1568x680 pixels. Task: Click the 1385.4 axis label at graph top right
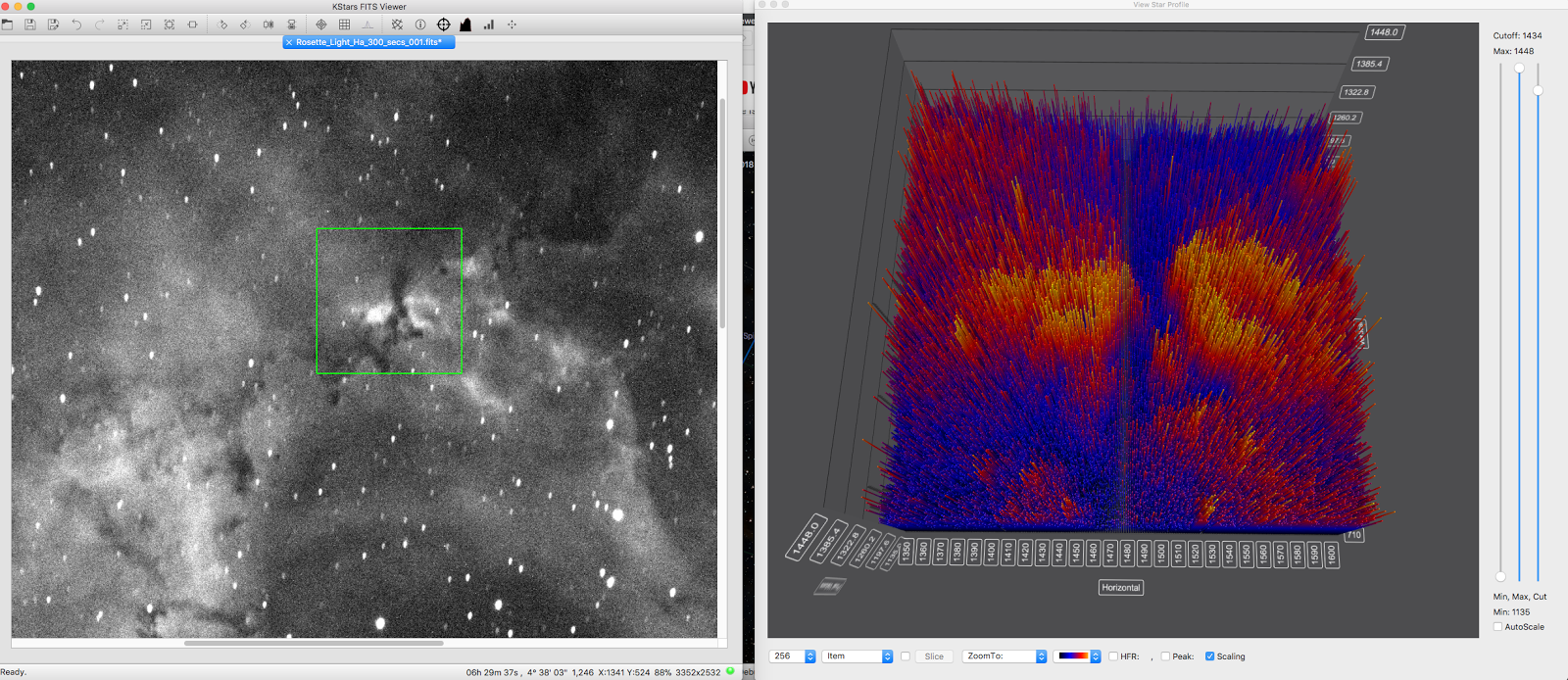pos(1369,64)
